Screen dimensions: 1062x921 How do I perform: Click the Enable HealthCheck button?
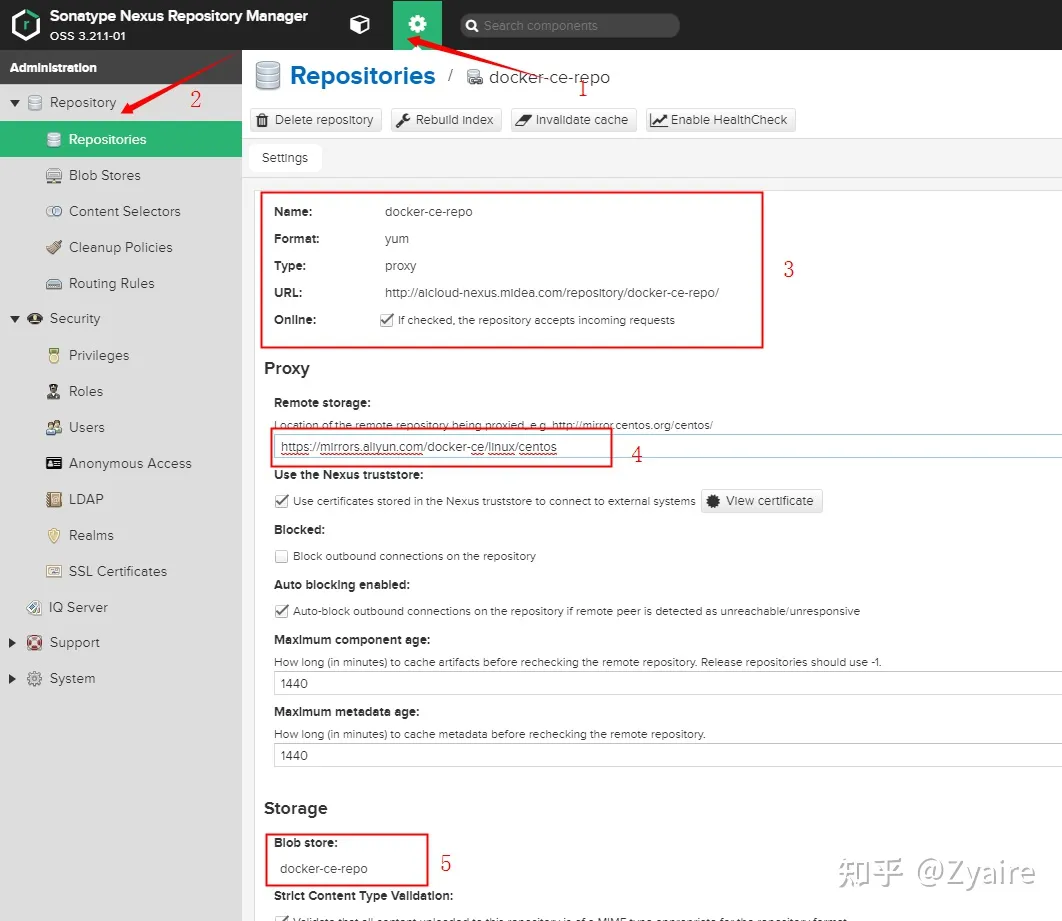pos(720,120)
